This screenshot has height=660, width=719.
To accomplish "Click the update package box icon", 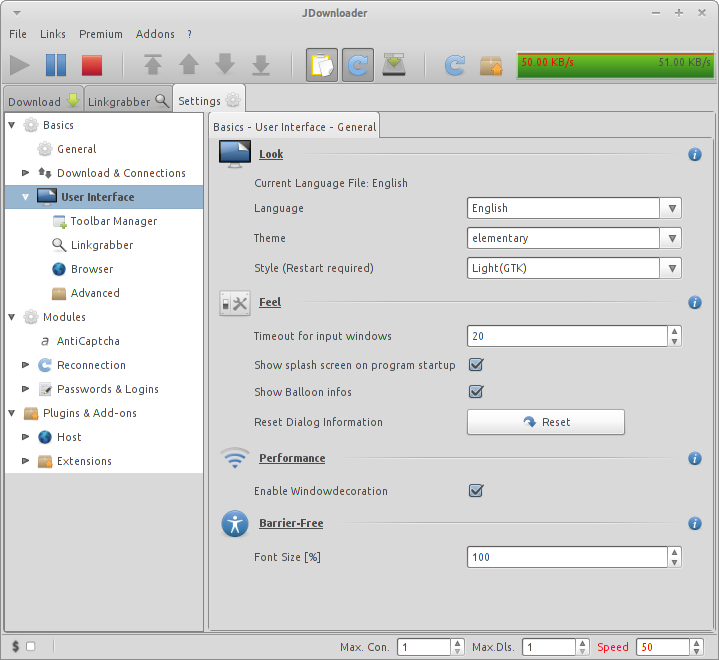I will tap(491, 66).
